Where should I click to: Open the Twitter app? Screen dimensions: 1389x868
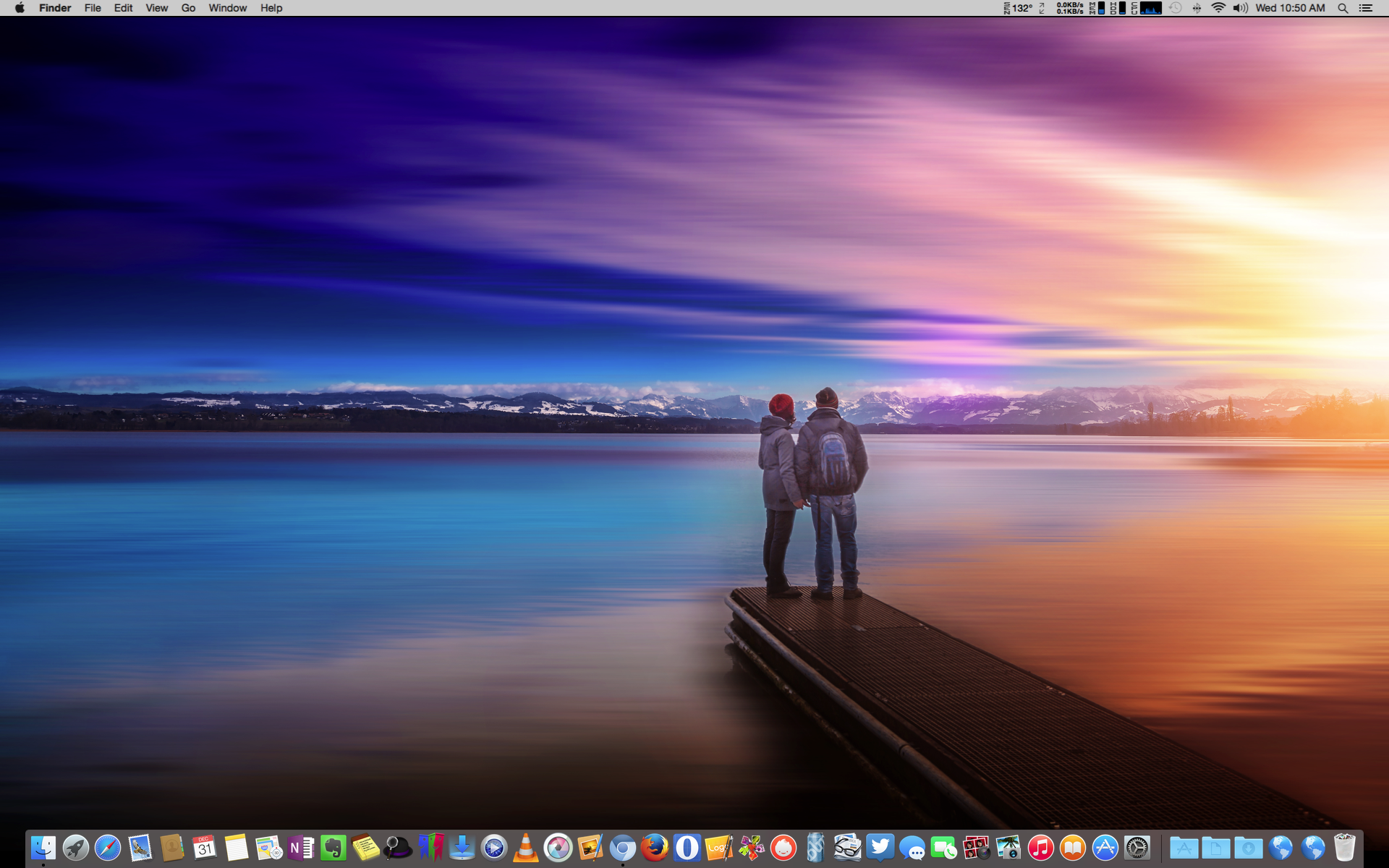tap(879, 848)
